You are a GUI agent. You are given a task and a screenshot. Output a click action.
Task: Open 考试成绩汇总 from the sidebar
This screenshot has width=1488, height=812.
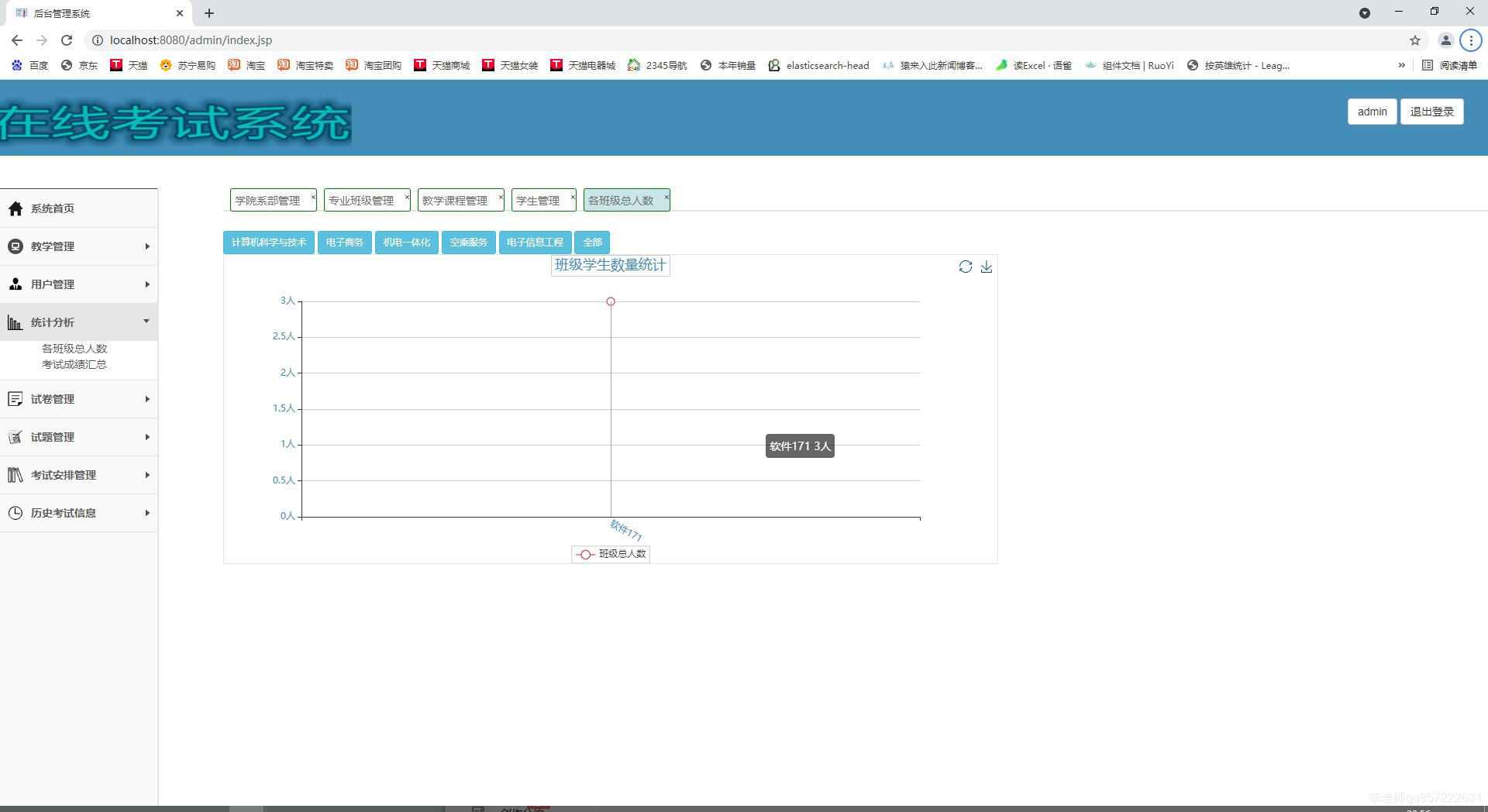pyautogui.click(x=75, y=363)
